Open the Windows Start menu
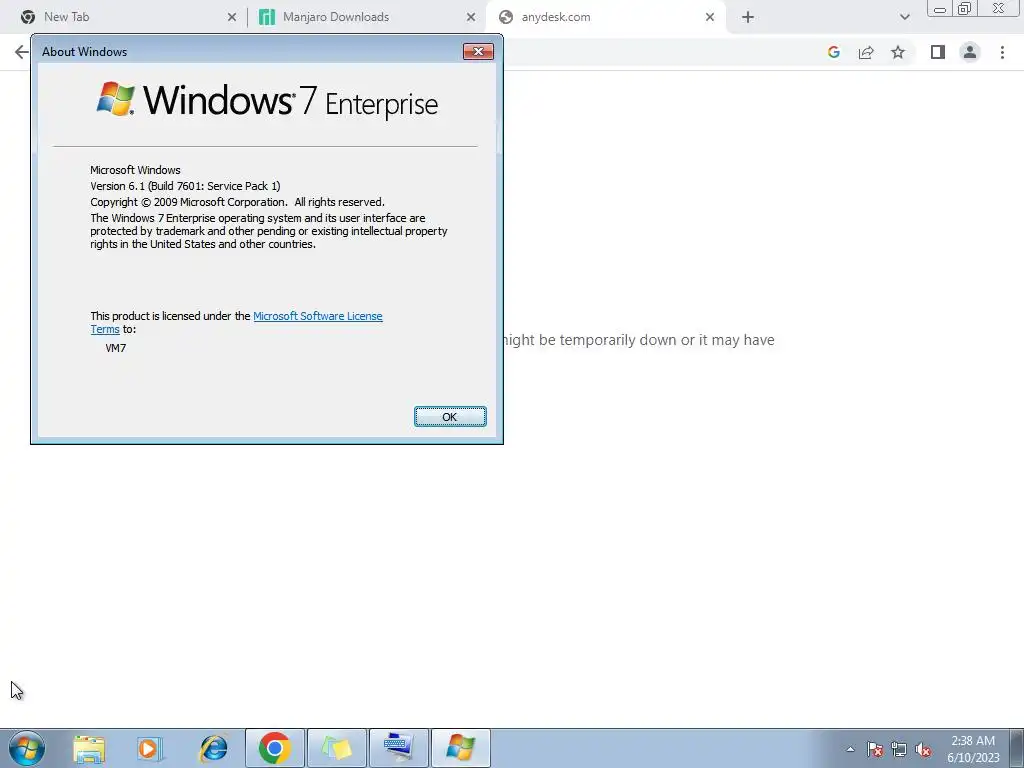The image size is (1024, 768). coord(27,748)
